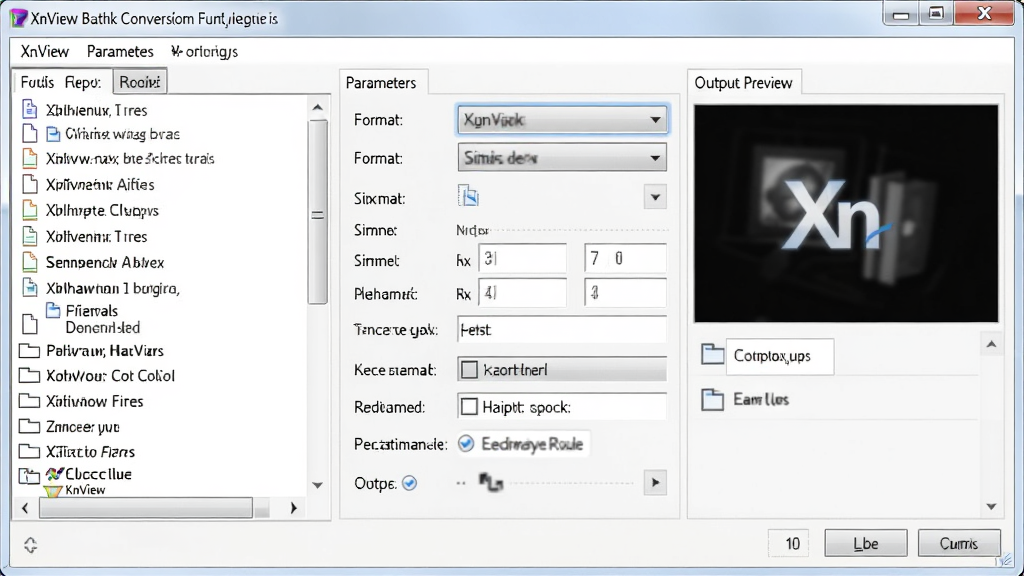
Task: Click the folder icon beside "Pelivraur, HatViars"
Action: pos(29,351)
